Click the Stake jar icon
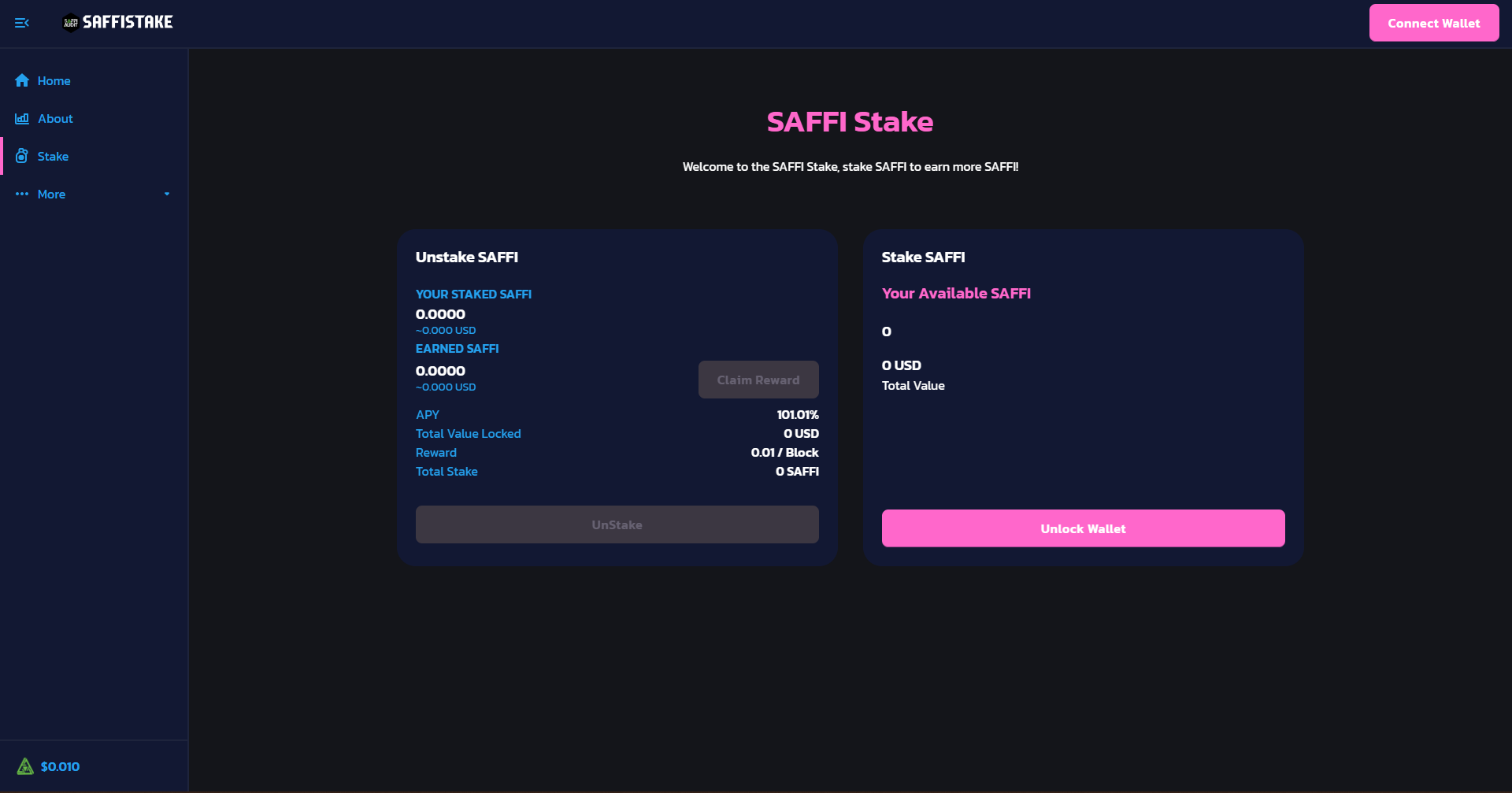 point(22,156)
